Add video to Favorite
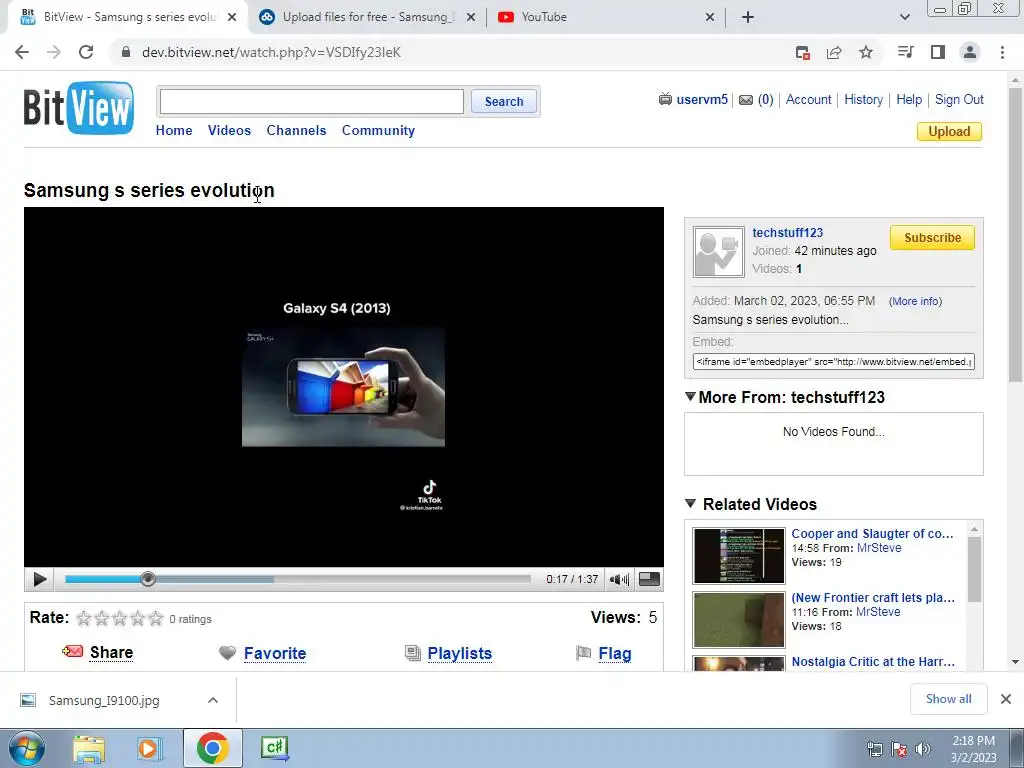Screen dimensions: 1024x768 pos(275,653)
